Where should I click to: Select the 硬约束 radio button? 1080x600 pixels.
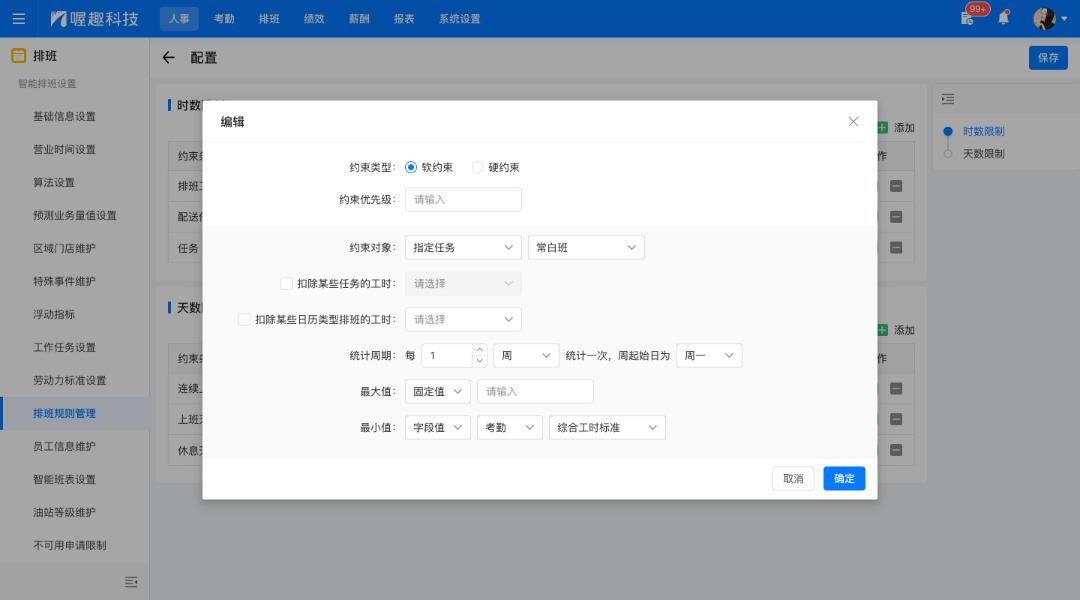coord(478,167)
